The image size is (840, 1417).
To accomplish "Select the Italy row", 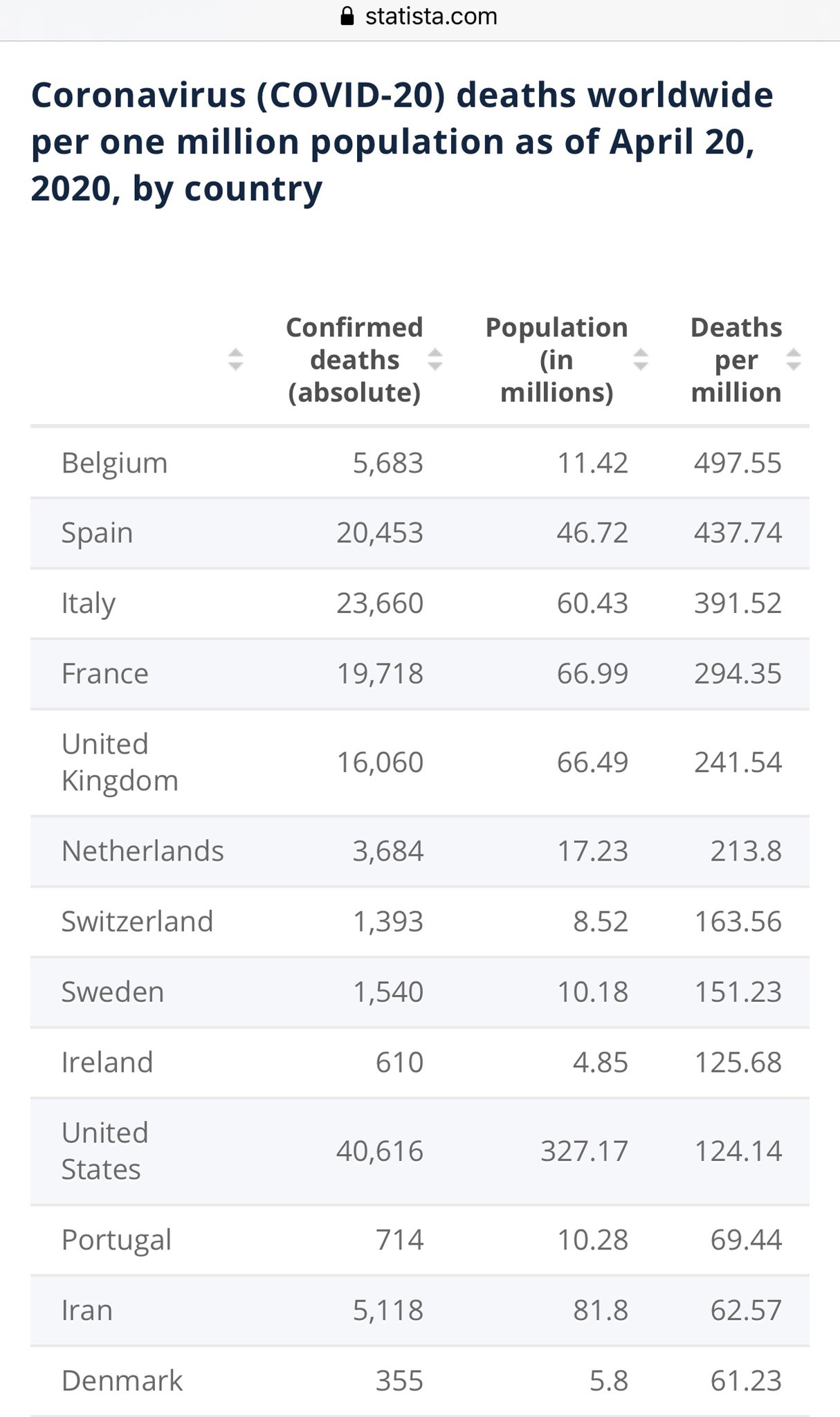I will point(420,603).
